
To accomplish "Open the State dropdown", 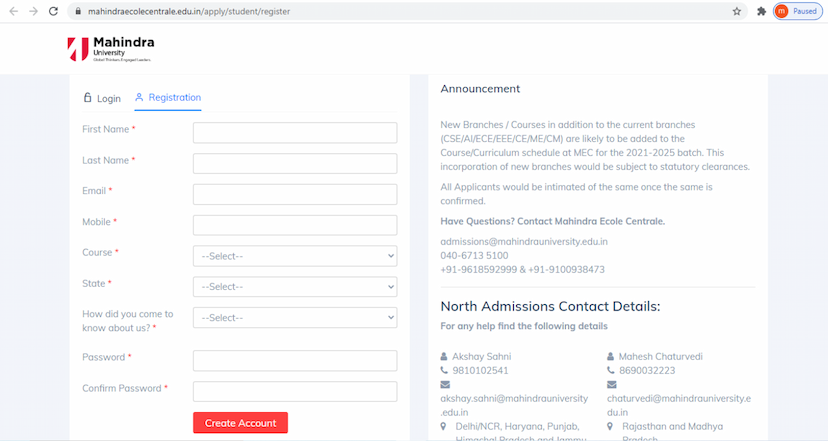I will tap(295, 286).
